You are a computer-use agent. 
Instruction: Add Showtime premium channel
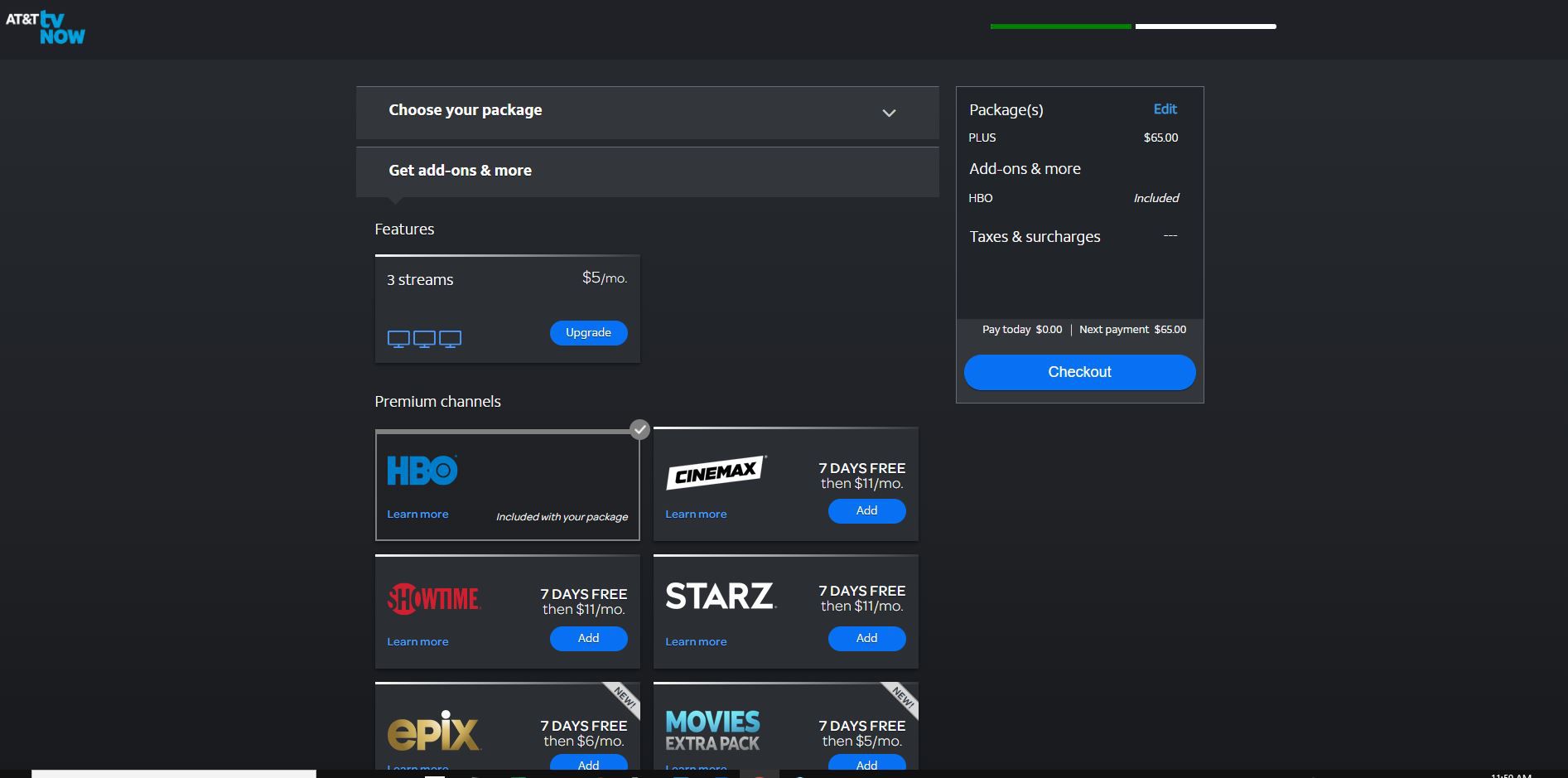pyautogui.click(x=588, y=638)
